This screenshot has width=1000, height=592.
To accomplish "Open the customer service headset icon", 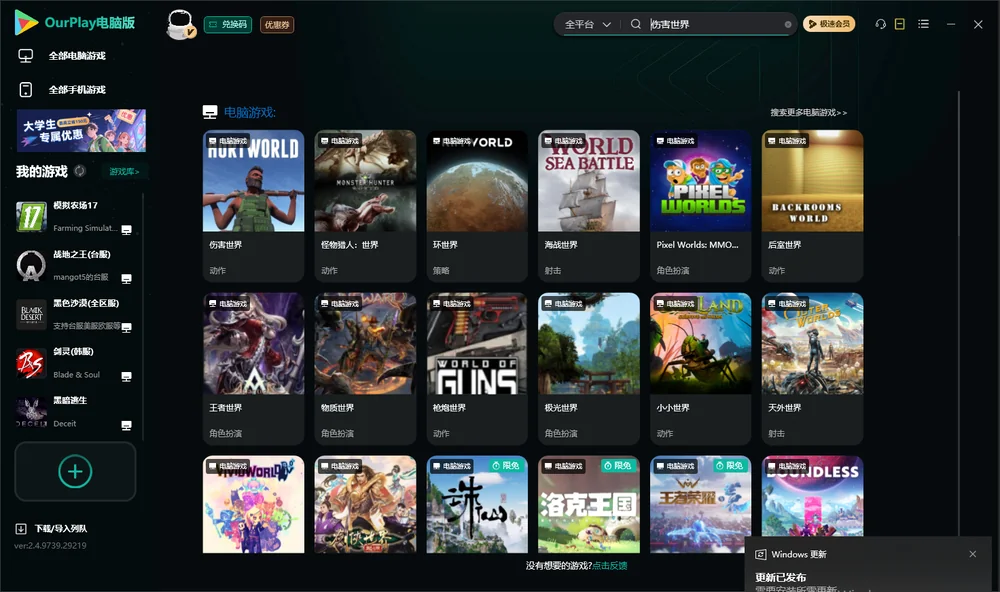I will (881, 24).
